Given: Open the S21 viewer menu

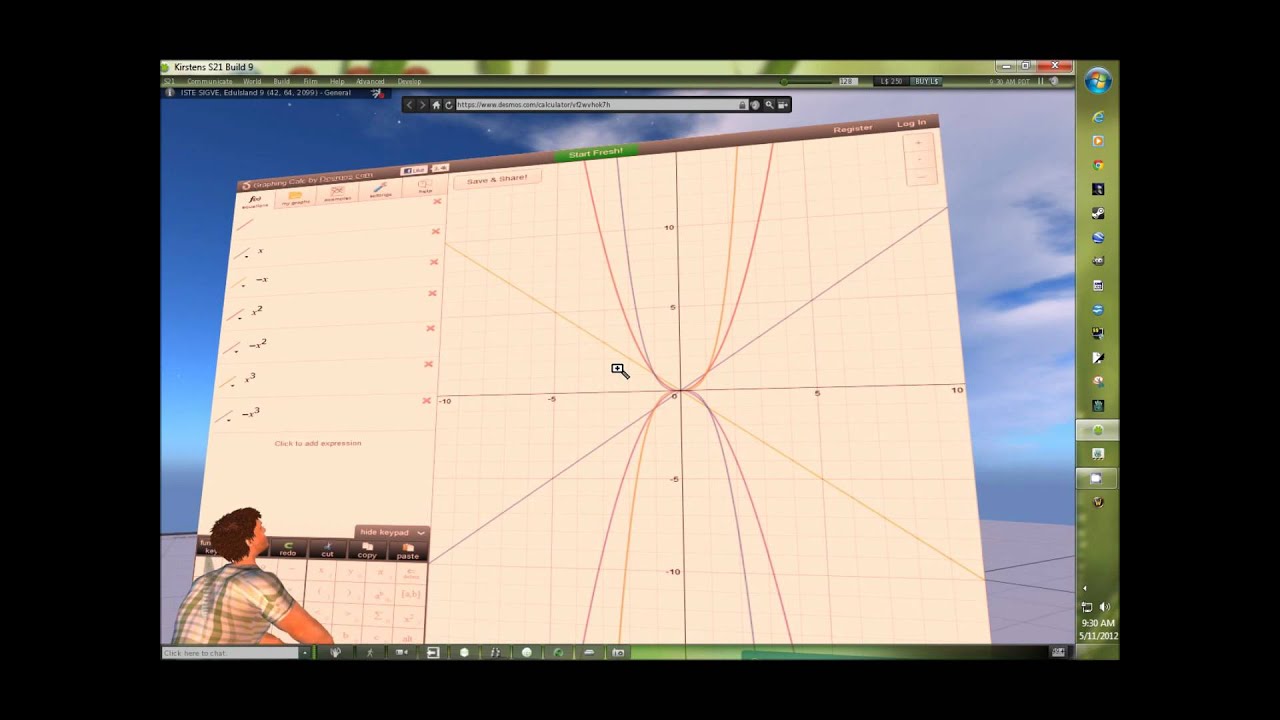Looking at the screenshot, I should click(x=168, y=81).
